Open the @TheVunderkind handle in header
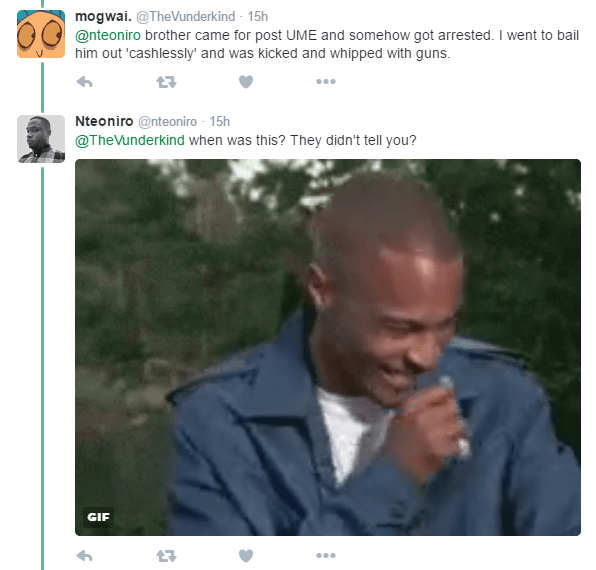 [185, 16]
